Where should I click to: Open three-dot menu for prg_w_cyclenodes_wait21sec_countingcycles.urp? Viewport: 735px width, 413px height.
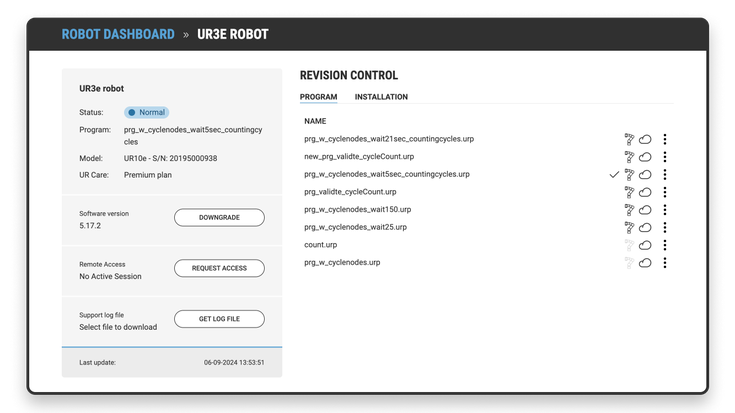coord(665,139)
